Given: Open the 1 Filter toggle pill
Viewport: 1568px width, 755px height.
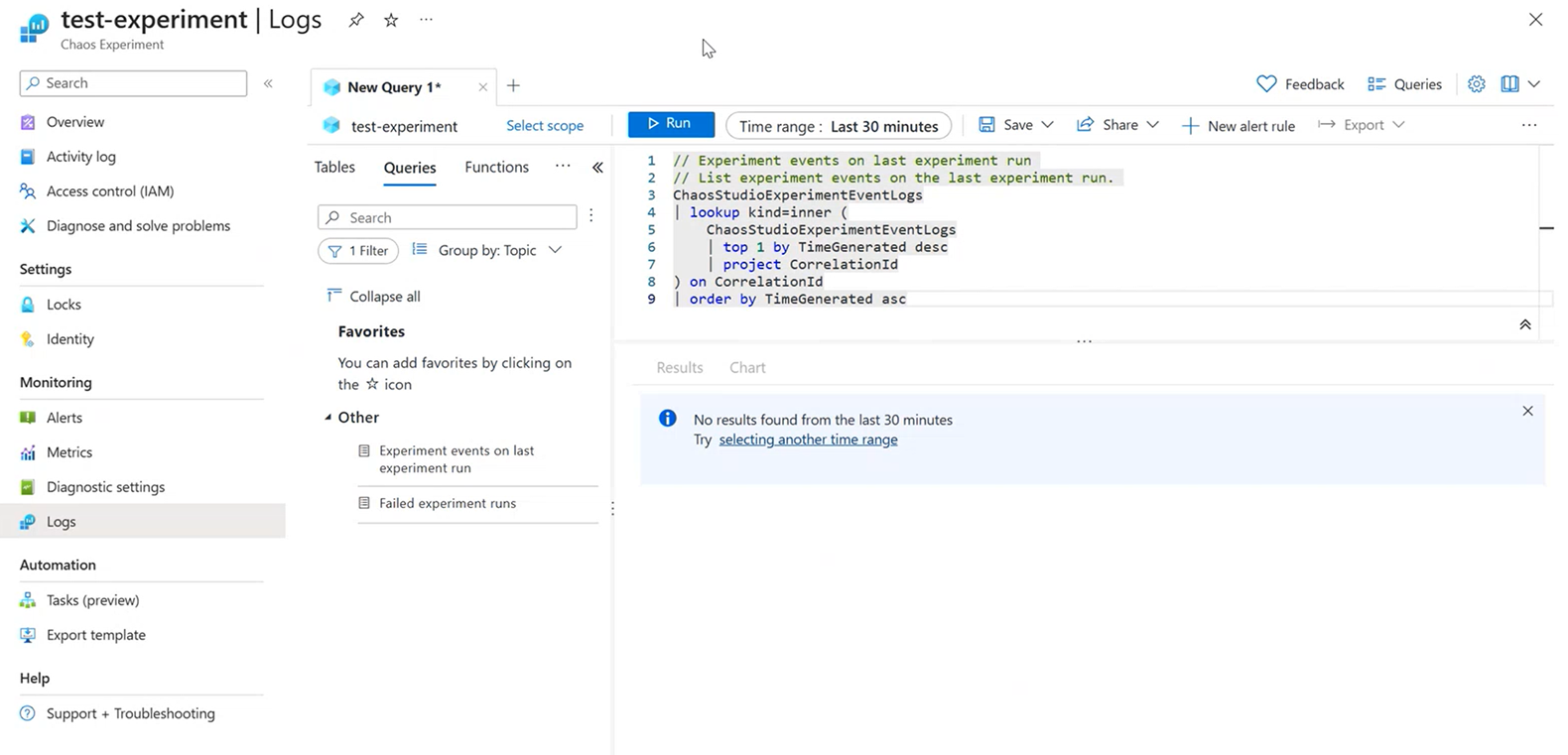Looking at the screenshot, I should [358, 251].
